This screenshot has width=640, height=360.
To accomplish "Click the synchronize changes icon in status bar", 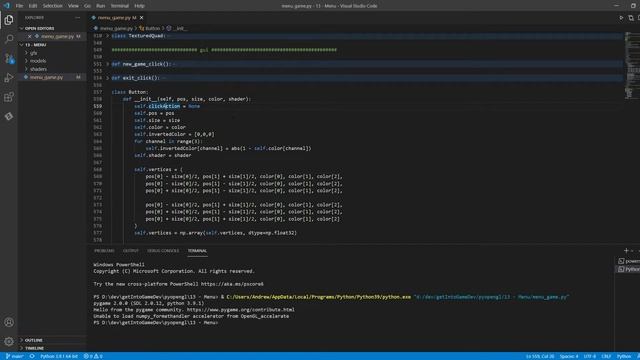I will tap(32, 356).
